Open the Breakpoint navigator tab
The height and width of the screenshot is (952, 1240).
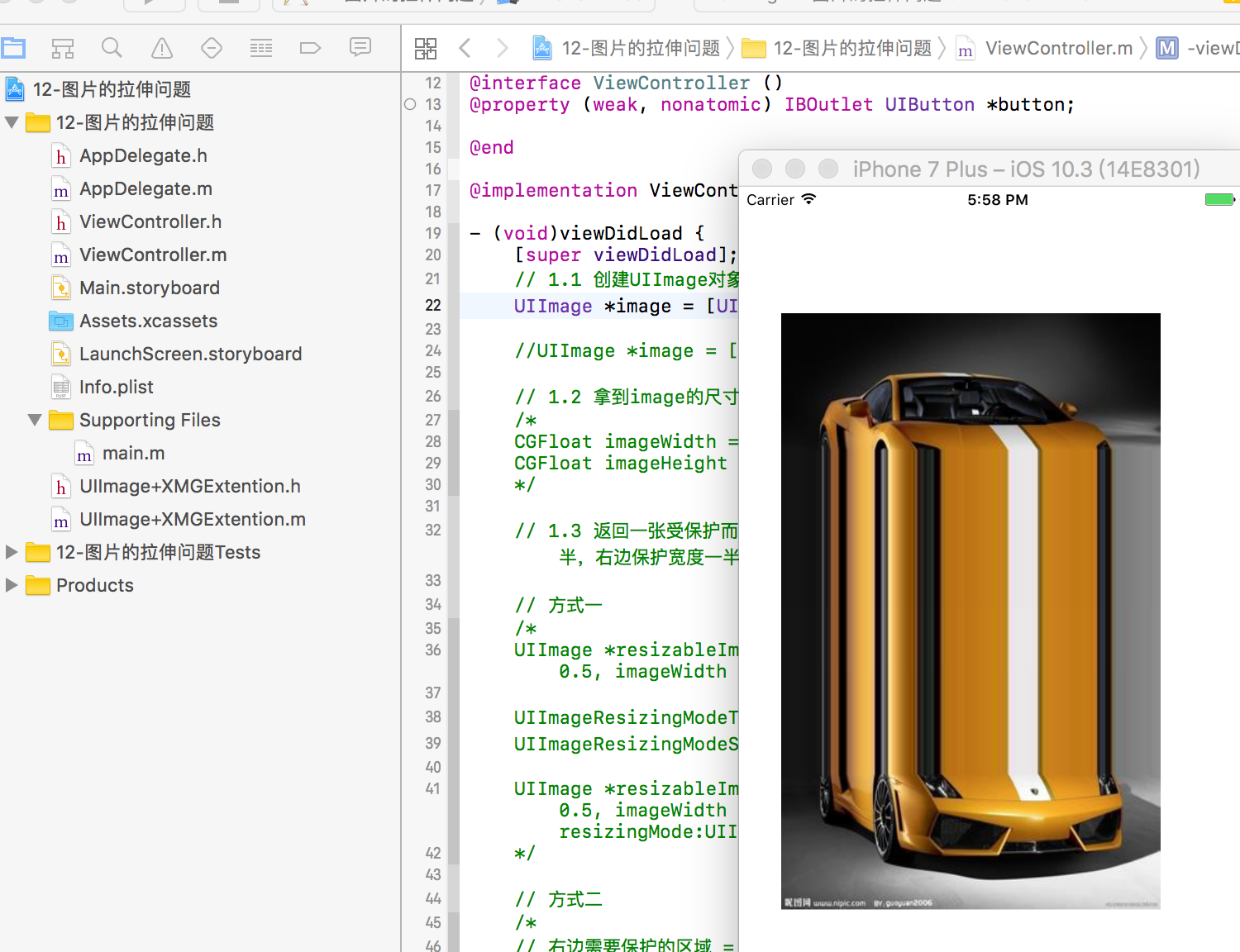point(310,48)
